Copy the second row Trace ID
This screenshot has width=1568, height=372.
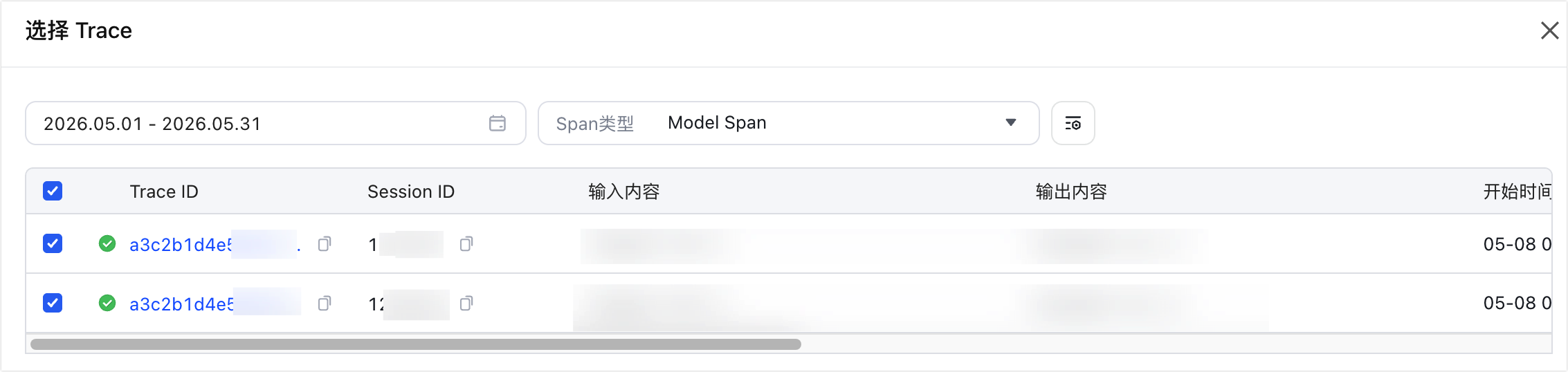325,303
